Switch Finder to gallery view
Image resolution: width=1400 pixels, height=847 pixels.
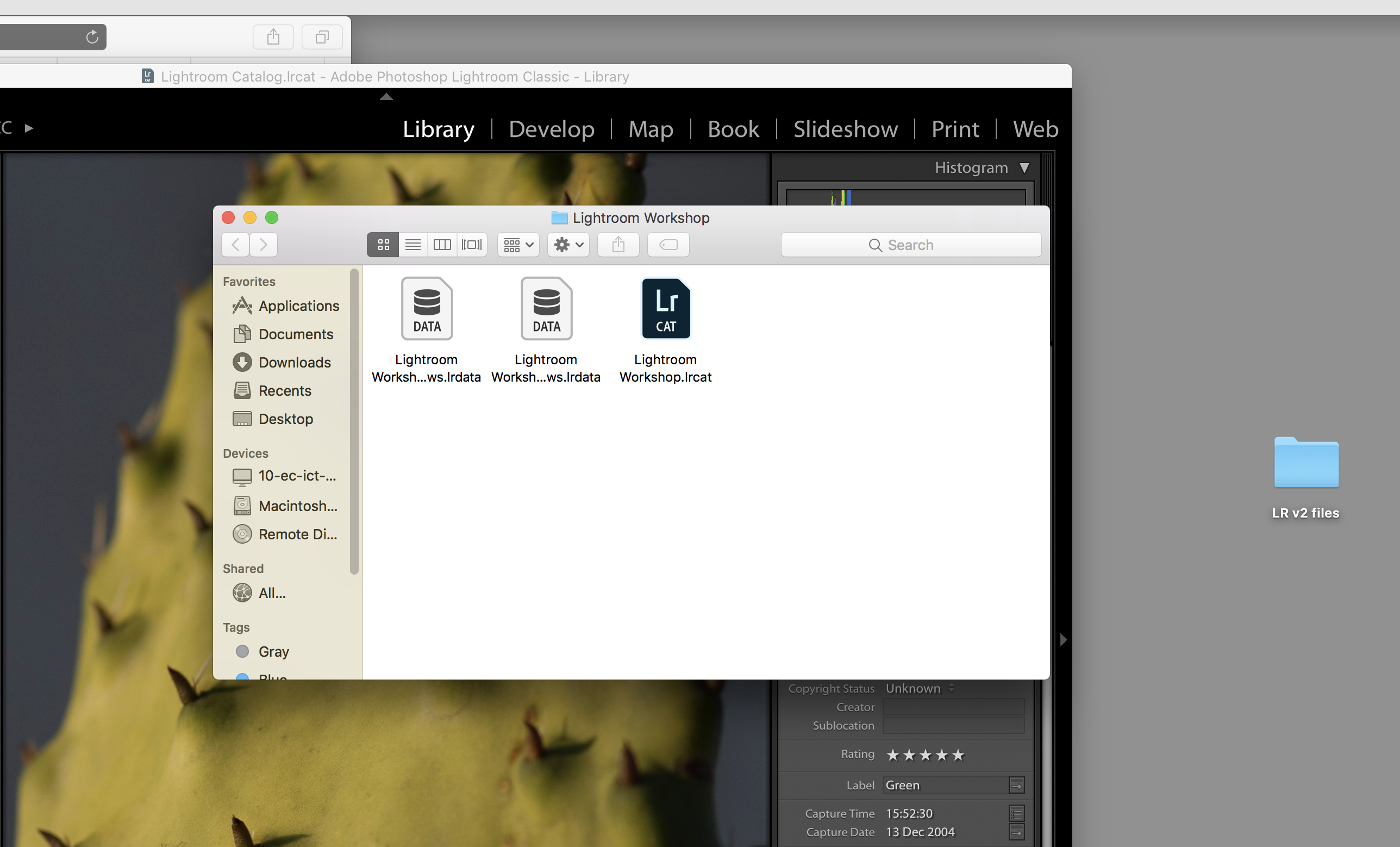(x=472, y=245)
